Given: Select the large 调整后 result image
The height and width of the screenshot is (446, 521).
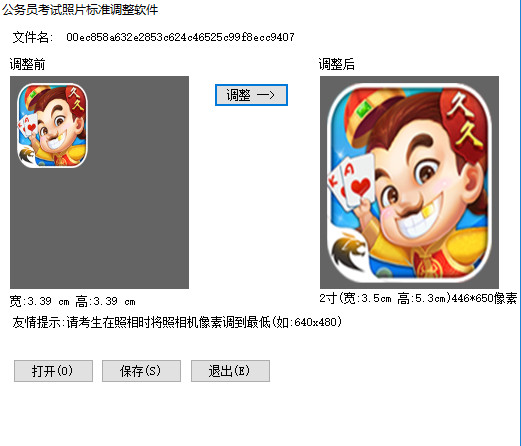Looking at the screenshot, I should point(409,182).
